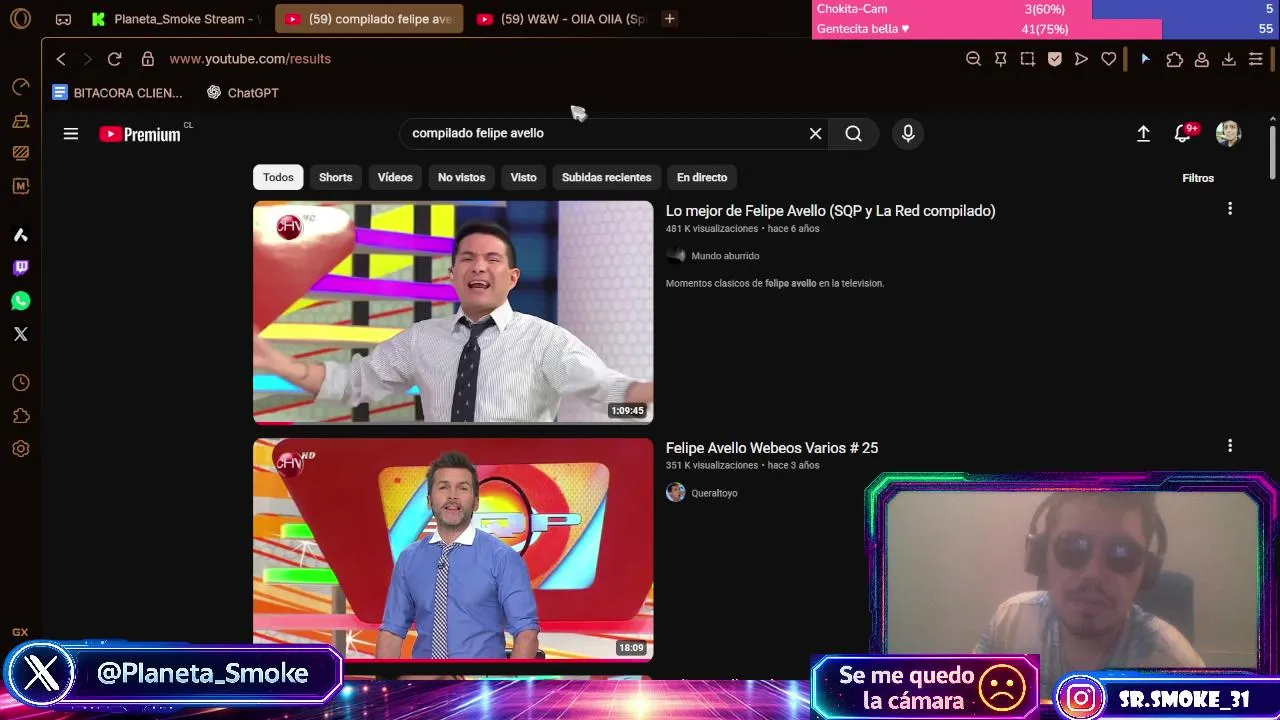Click the page vertical scrollbar

pos(1273,152)
